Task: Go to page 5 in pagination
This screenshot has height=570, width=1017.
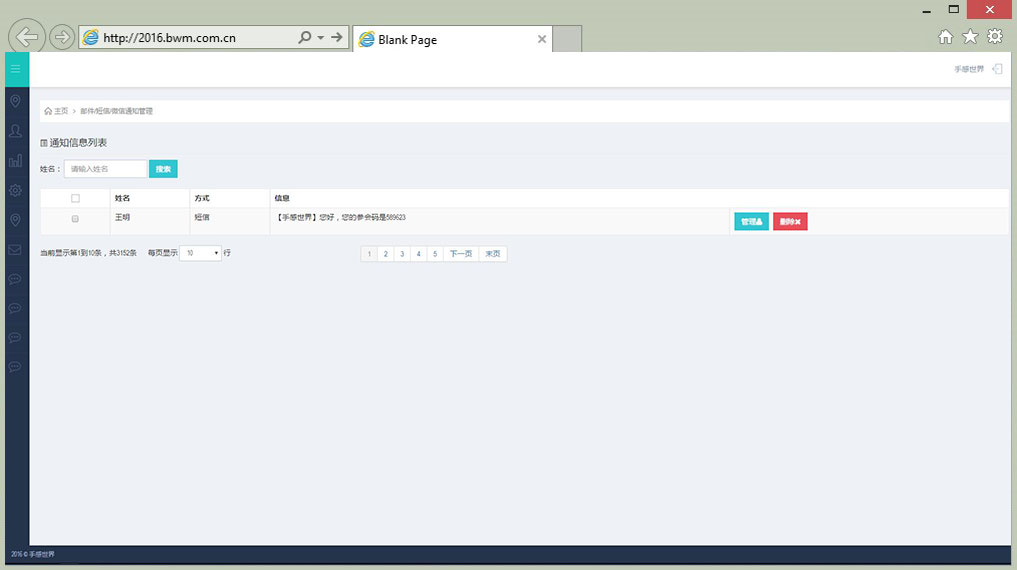Action: click(x=435, y=254)
